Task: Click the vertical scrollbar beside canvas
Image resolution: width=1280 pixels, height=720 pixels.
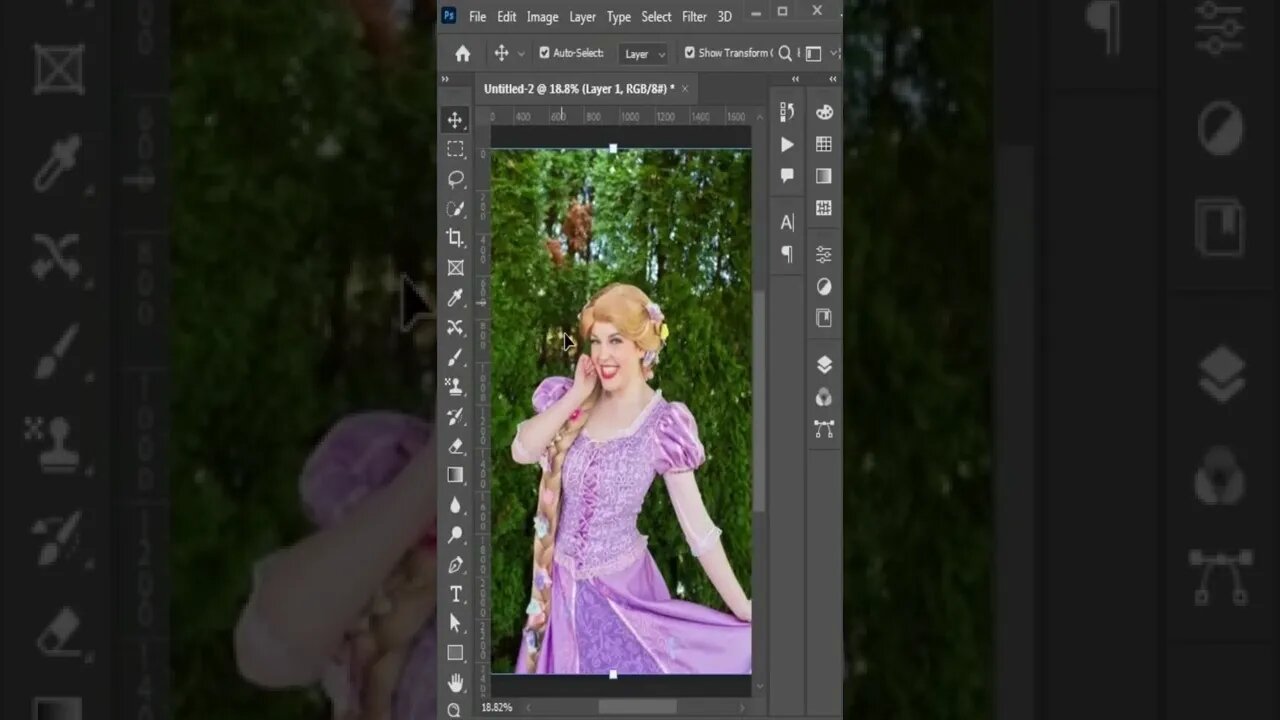Action: click(759, 400)
